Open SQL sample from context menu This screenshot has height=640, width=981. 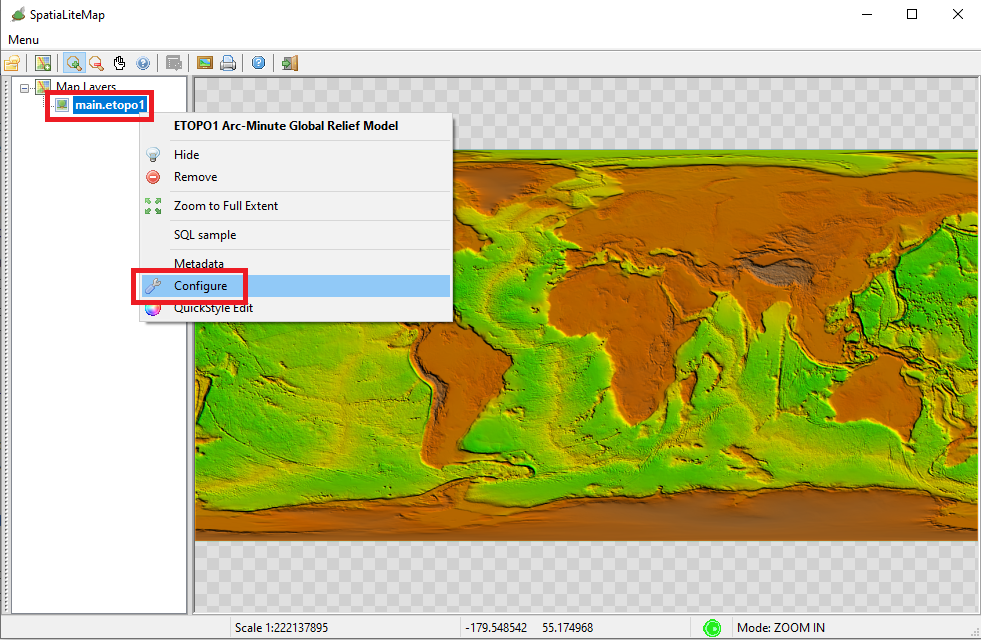pyautogui.click(x=295, y=235)
